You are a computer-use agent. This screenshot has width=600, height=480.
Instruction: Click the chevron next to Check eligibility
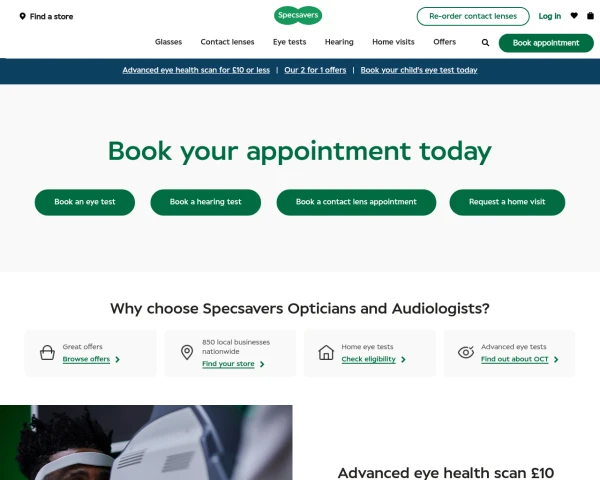coord(403,359)
